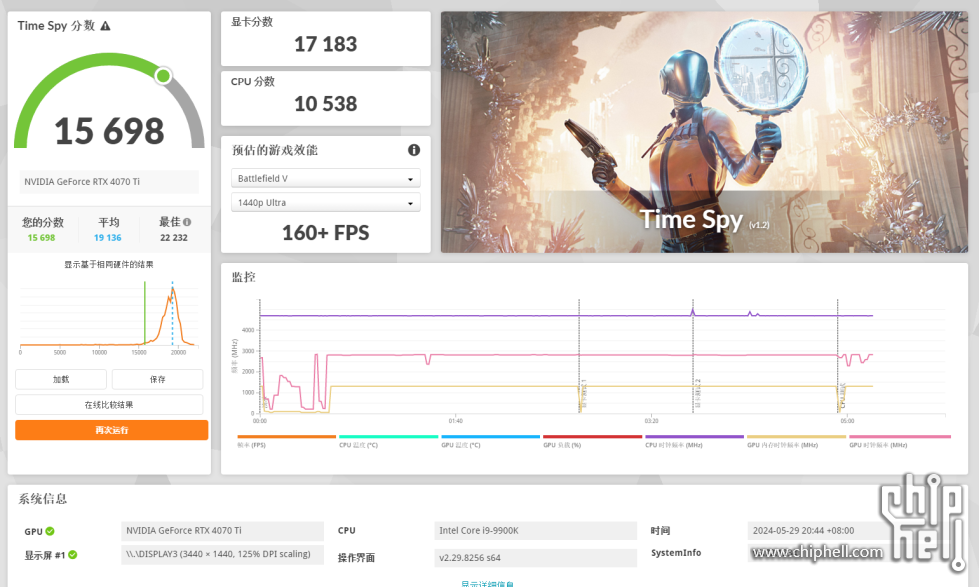Click the 系统信息 section heading

tap(42, 499)
